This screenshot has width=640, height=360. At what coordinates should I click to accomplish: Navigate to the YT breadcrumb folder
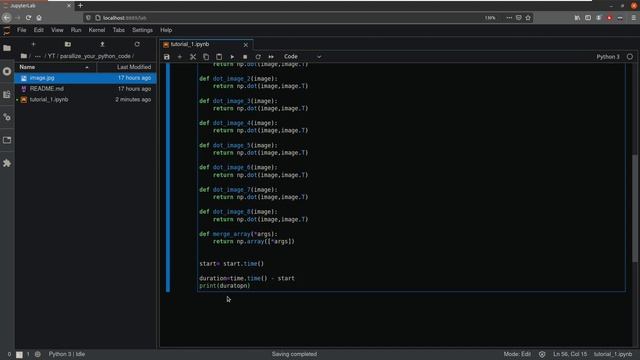point(51,56)
